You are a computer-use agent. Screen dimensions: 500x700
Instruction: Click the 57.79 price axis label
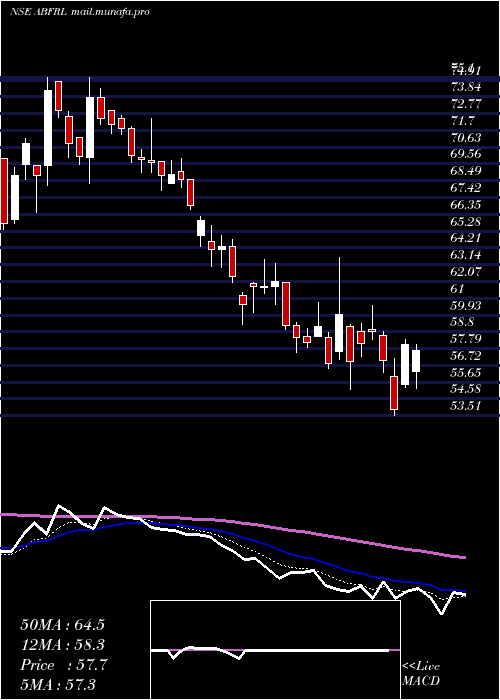467,339
